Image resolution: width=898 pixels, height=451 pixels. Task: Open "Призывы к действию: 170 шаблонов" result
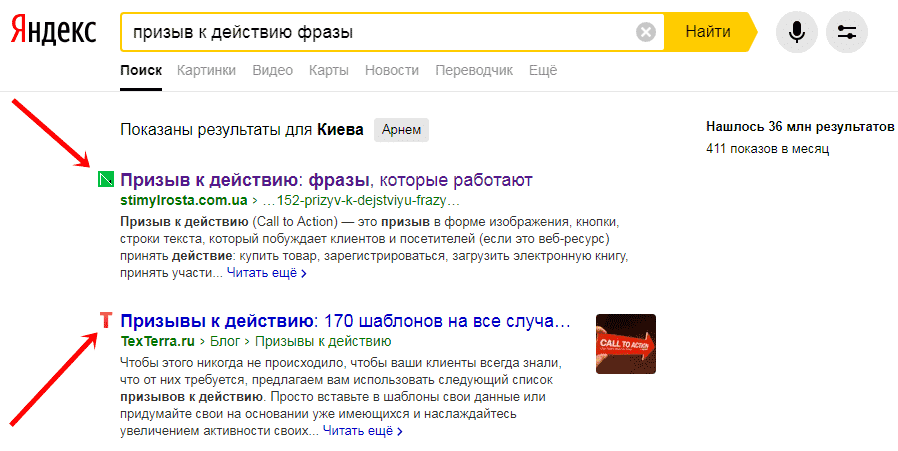click(345, 321)
